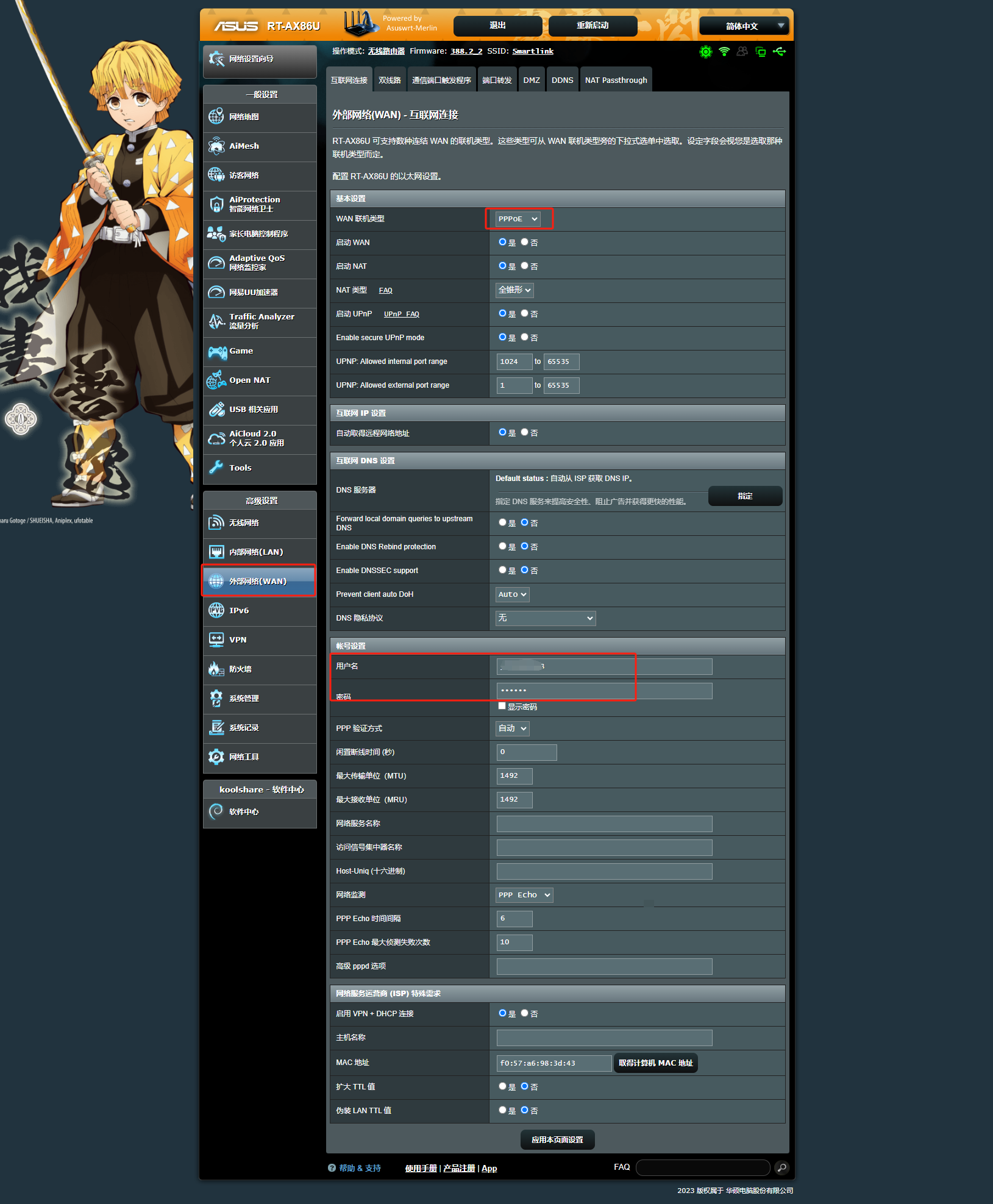Open wireless (无线网络) settings icon

tap(216, 522)
